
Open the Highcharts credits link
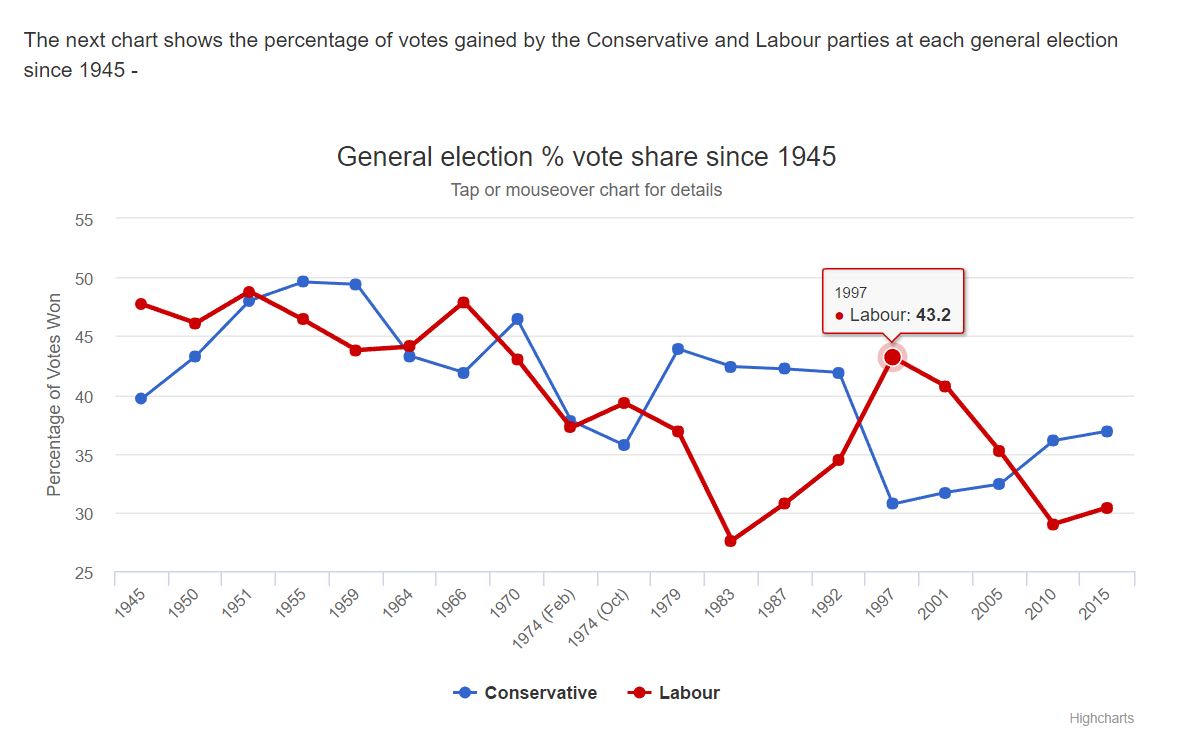1101,718
